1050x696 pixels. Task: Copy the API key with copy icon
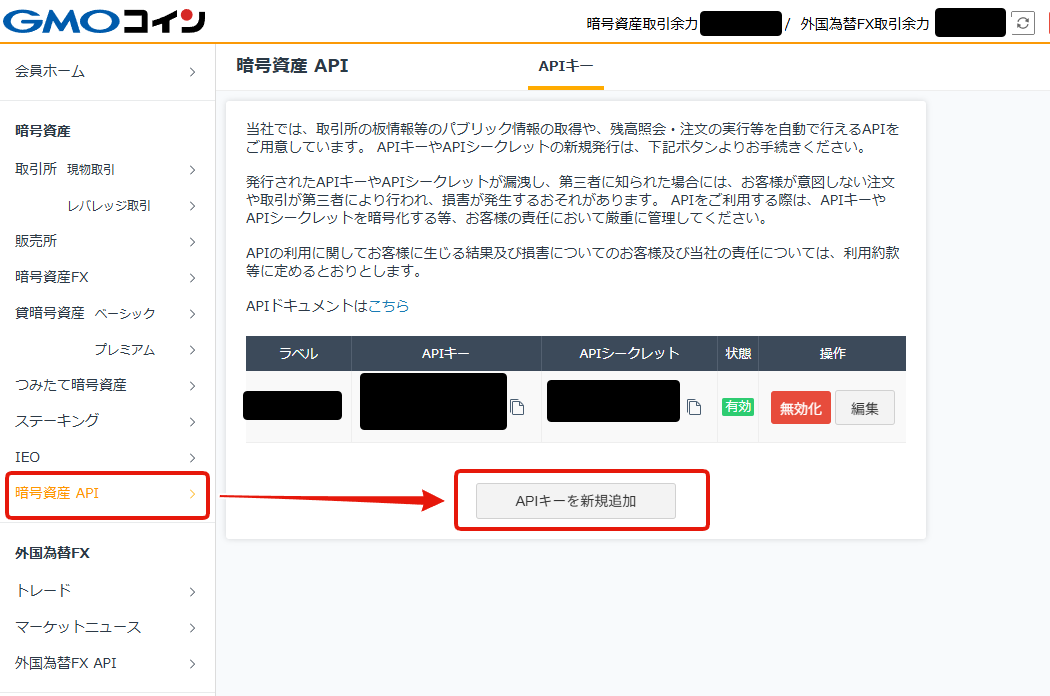tap(517, 407)
